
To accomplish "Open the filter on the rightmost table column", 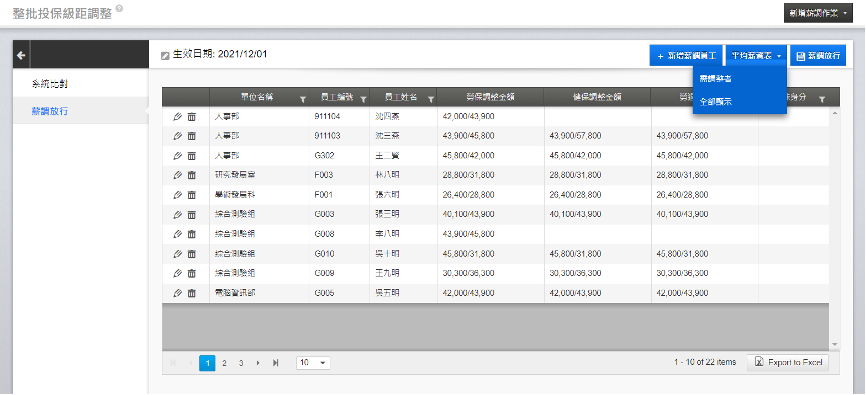I will (x=822, y=99).
